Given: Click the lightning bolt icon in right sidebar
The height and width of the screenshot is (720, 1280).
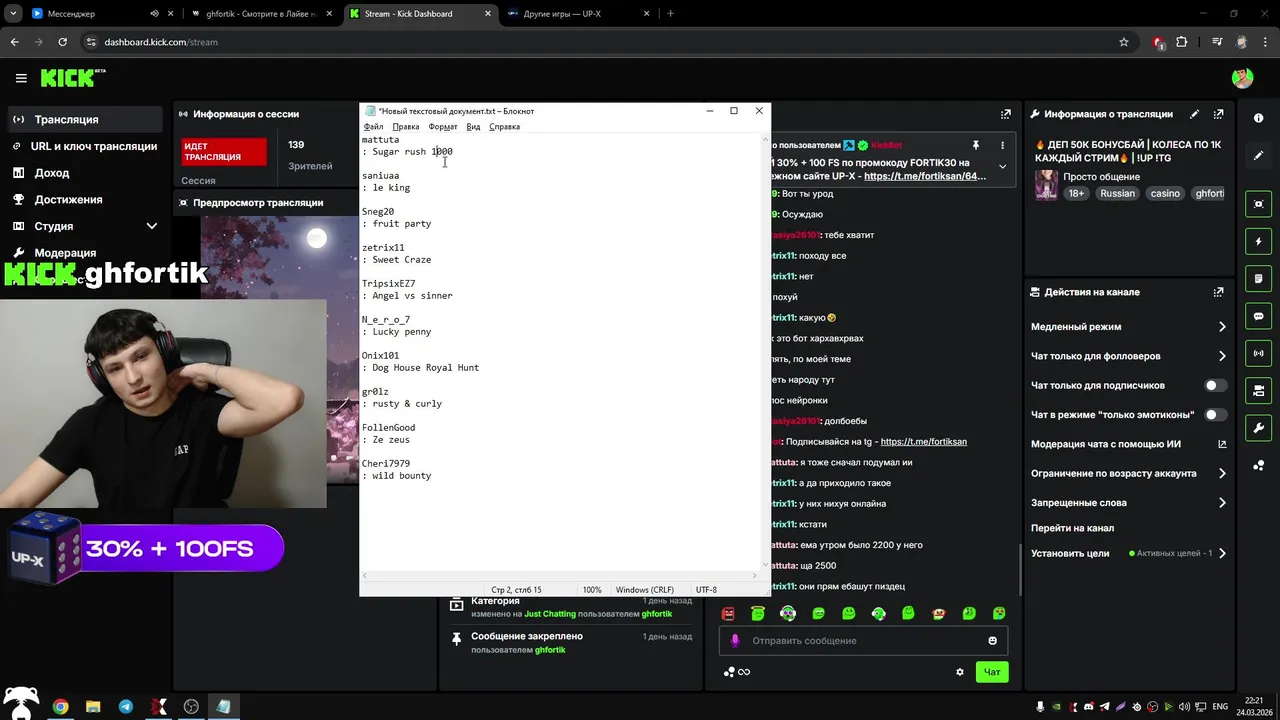Looking at the screenshot, I should tap(1258, 242).
